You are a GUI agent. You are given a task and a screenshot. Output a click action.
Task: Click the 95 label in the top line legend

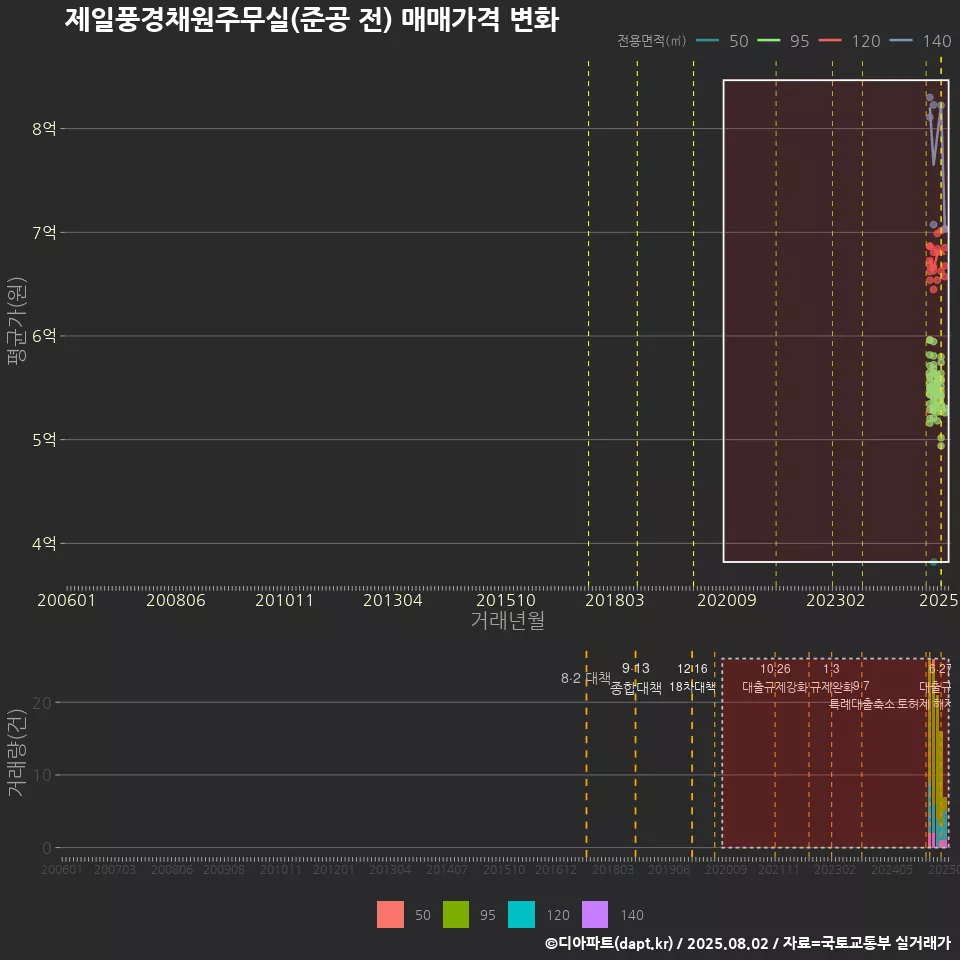pyautogui.click(x=800, y=41)
